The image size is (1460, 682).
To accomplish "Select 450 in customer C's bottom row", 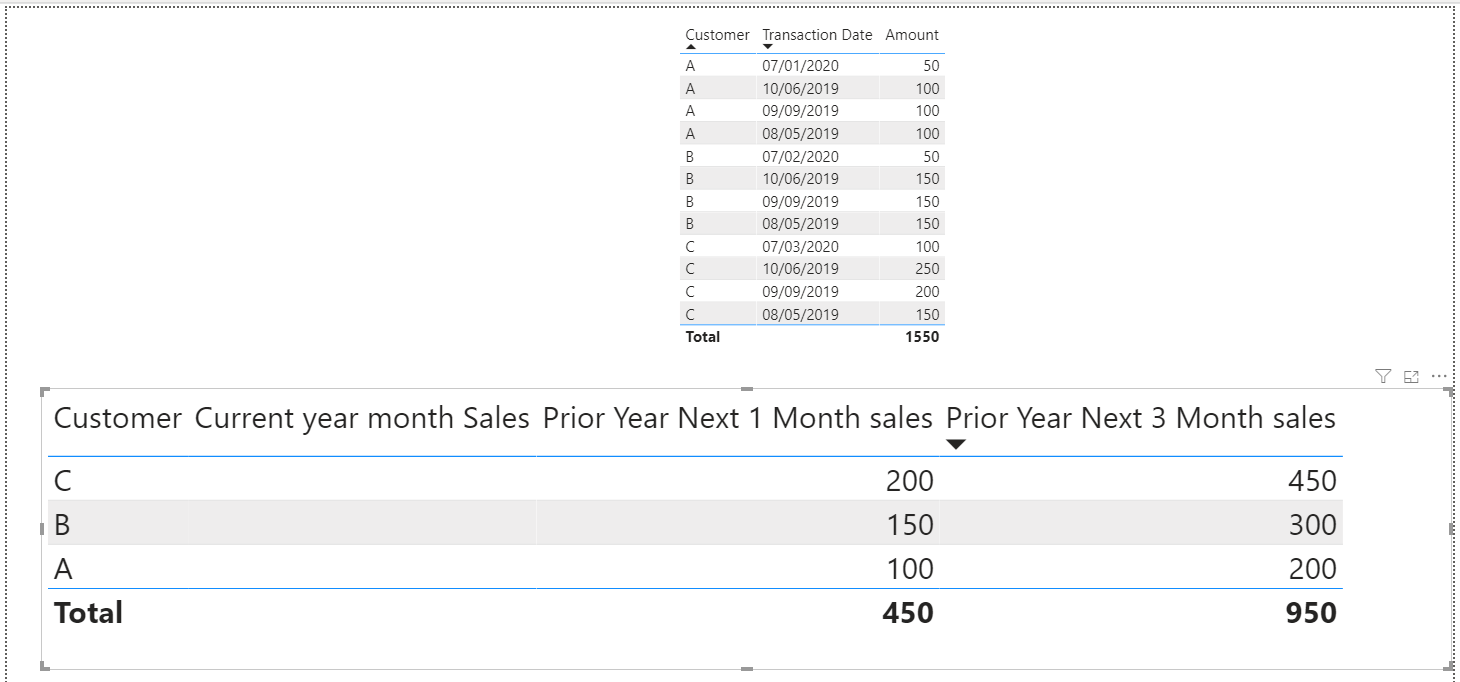I will (x=1312, y=481).
